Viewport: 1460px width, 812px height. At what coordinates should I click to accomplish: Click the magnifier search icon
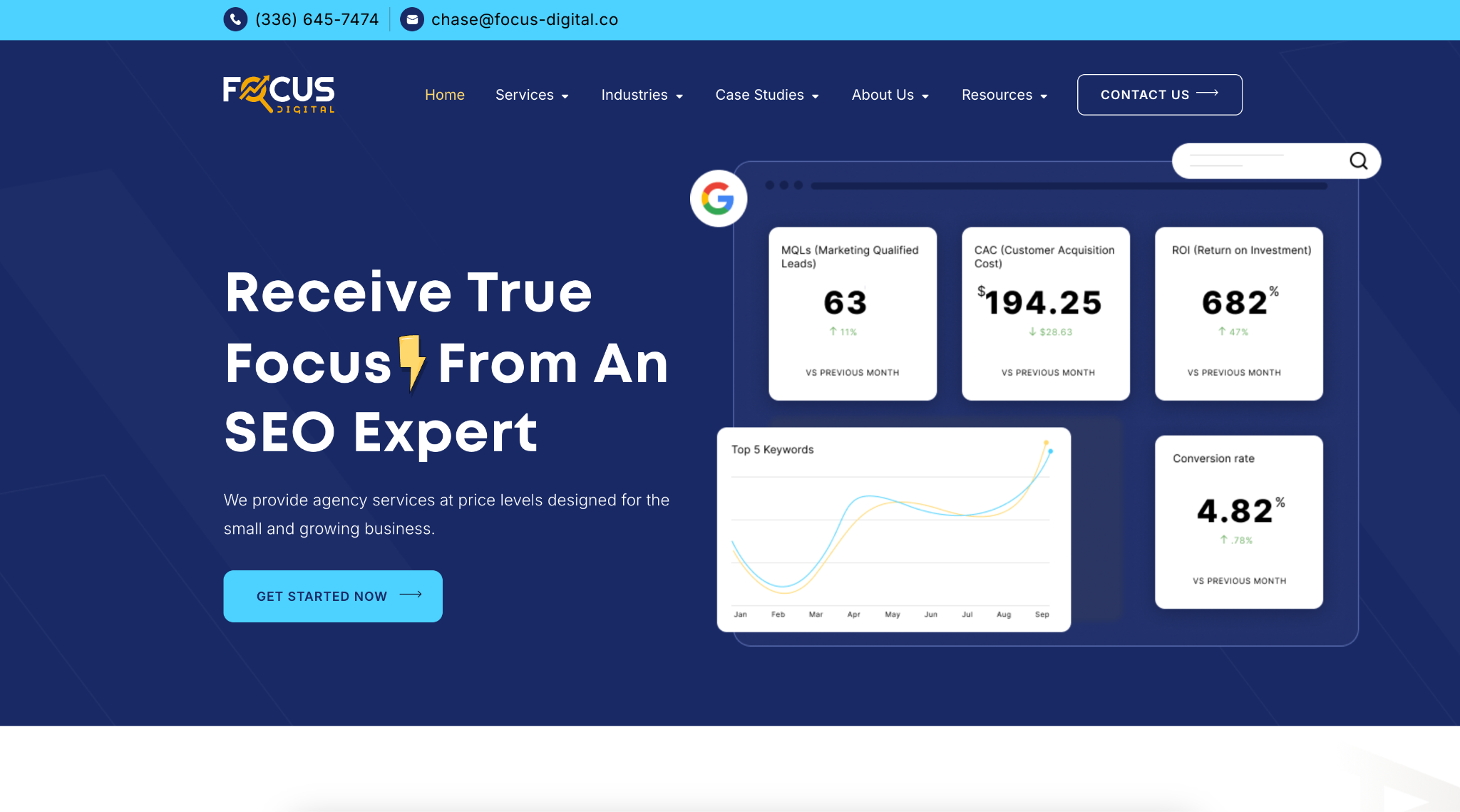pos(1358,160)
